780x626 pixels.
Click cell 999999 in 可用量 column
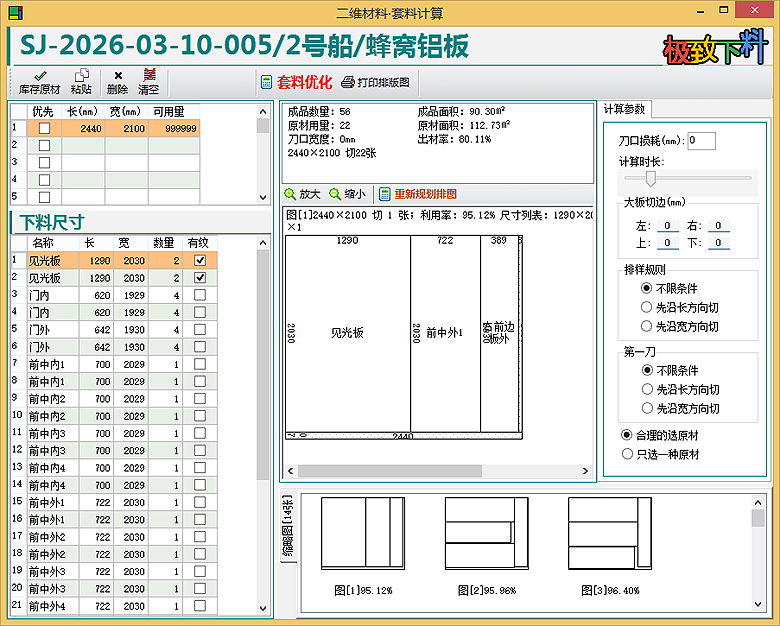pos(174,128)
